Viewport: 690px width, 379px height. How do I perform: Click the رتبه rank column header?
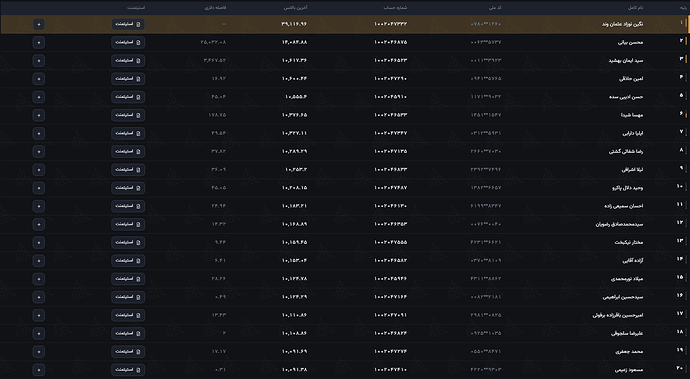pyautogui.click(x=683, y=7)
